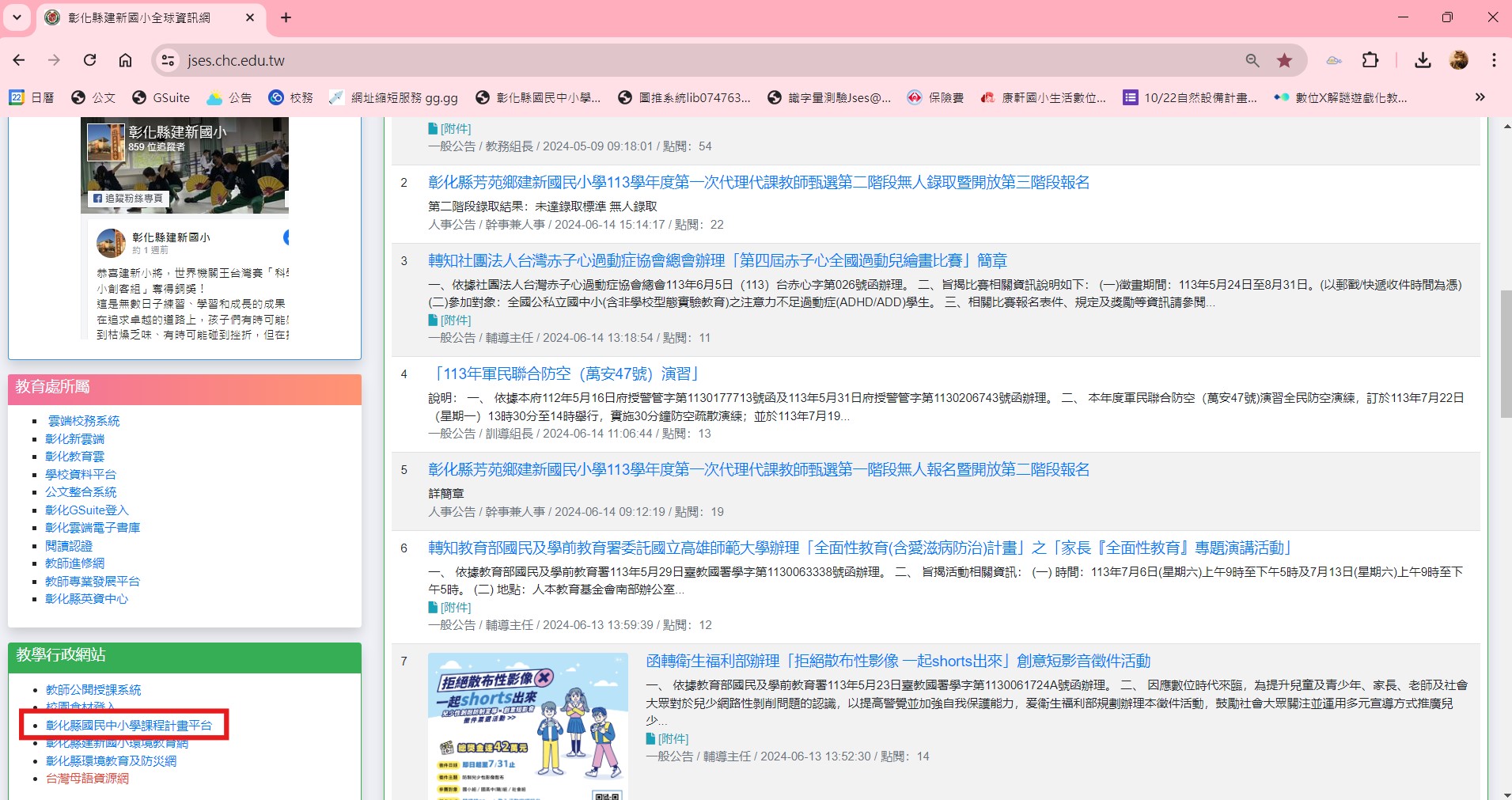Open the 彰化縣國民中小學課程計畫平台 link
Viewport: 1512px width, 800px height.
[129, 725]
